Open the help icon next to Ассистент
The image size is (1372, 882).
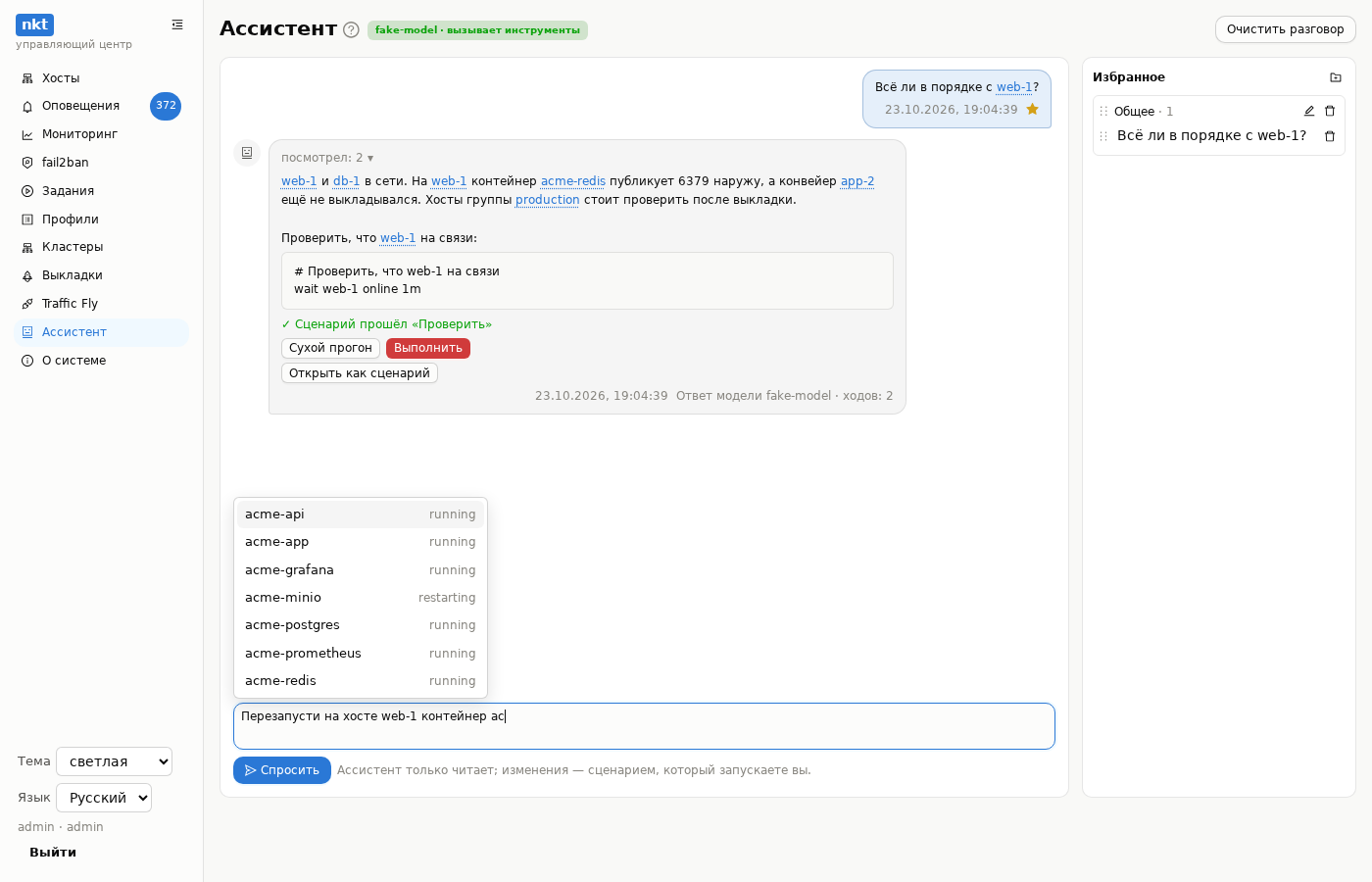(351, 29)
